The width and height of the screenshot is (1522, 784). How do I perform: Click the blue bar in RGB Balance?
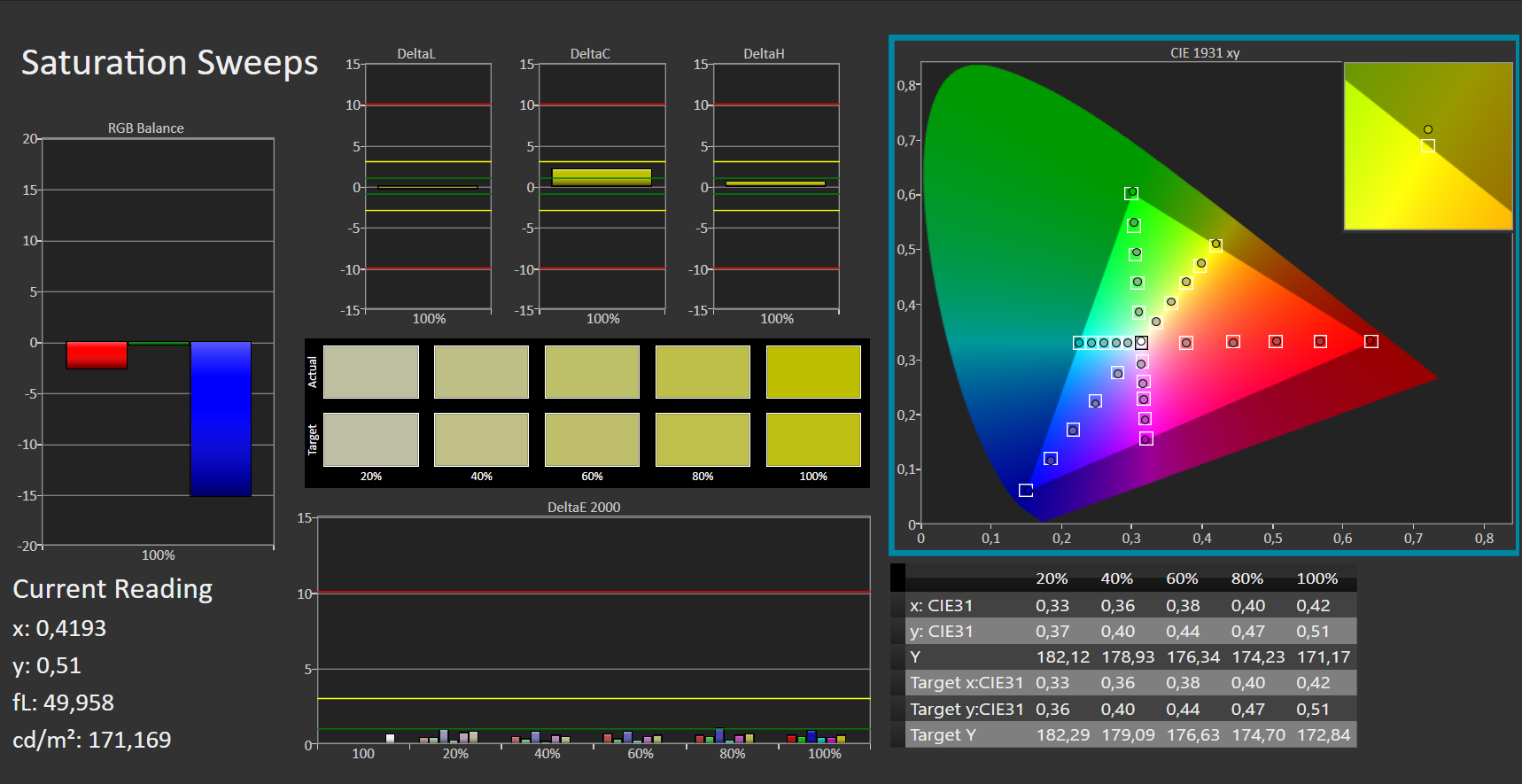click(x=221, y=418)
